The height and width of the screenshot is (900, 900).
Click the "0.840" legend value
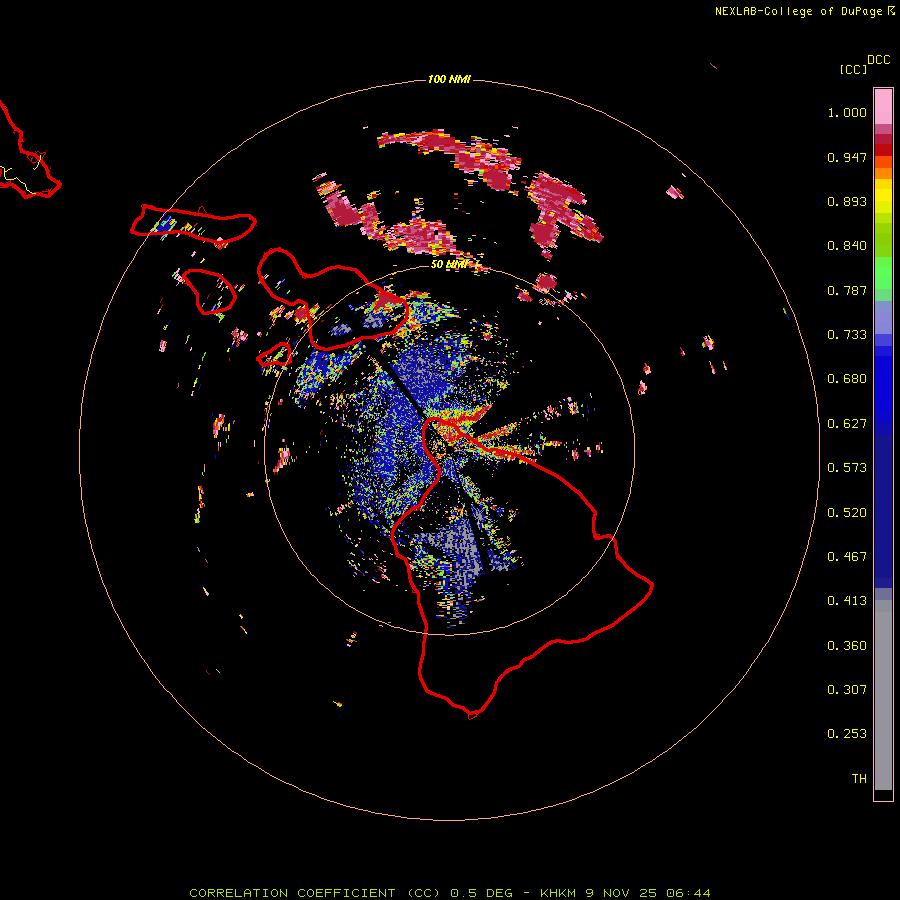(847, 246)
